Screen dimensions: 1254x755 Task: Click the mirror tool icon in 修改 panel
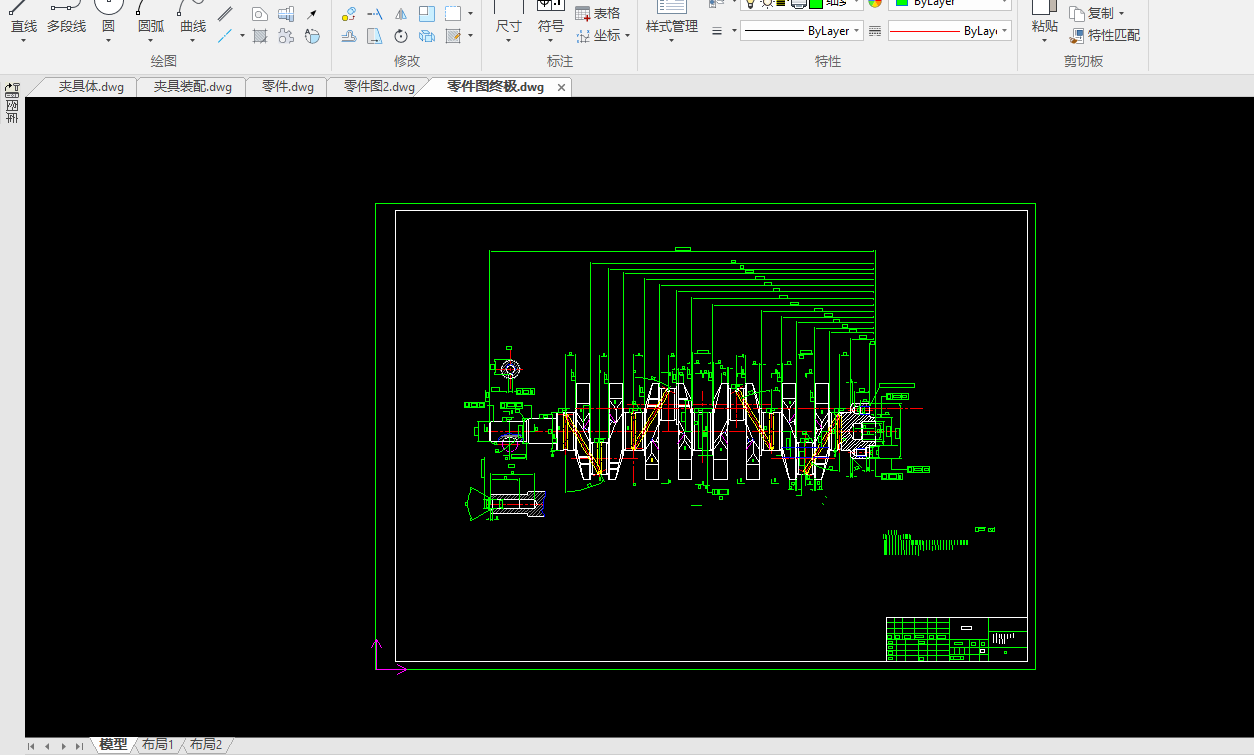pos(401,14)
